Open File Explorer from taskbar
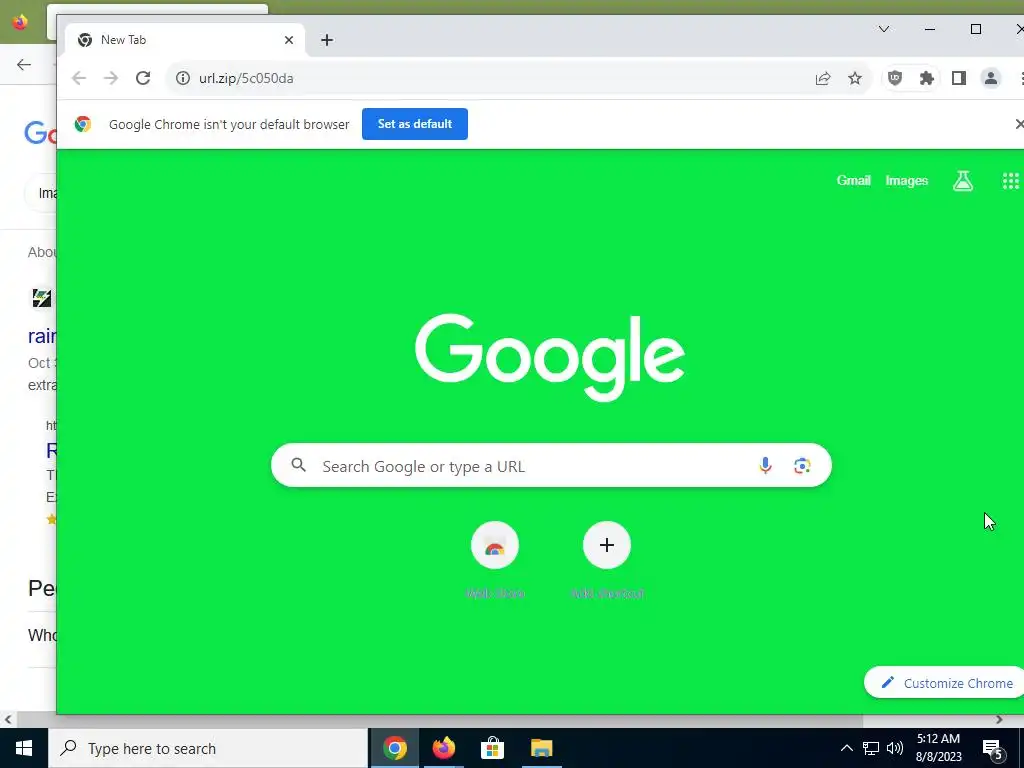This screenshot has width=1024, height=768. coord(541,748)
